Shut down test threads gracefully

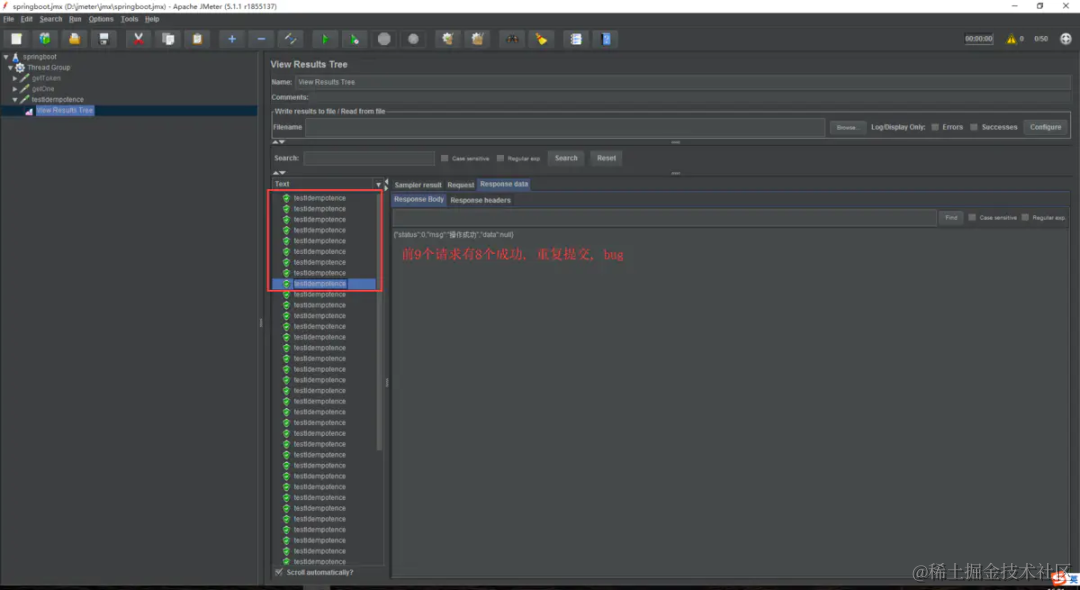413,39
